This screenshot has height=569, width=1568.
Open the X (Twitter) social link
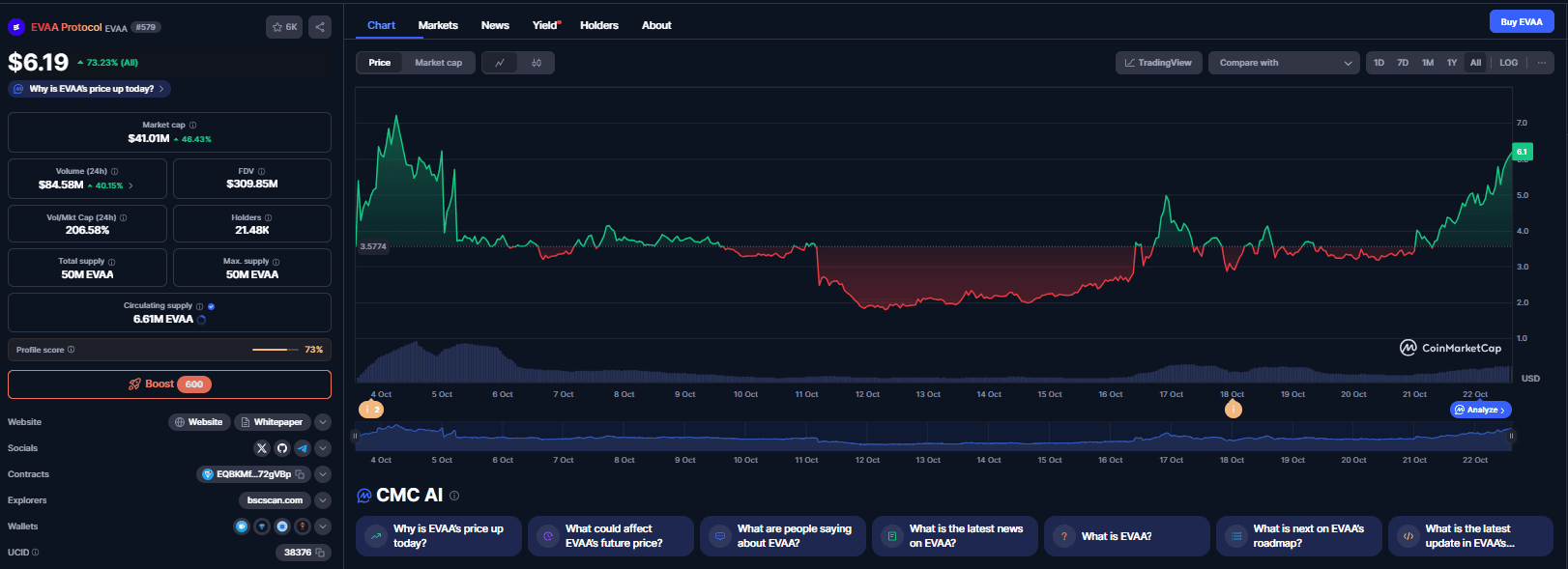click(262, 448)
